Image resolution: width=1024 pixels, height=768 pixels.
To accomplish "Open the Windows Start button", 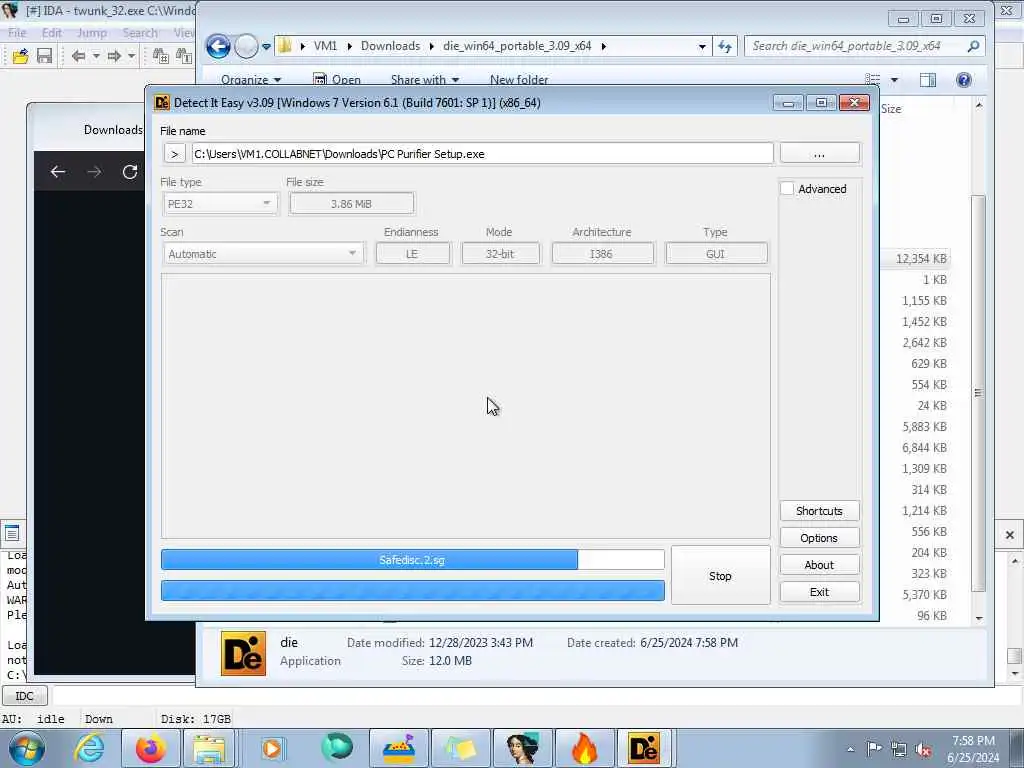I will (x=26, y=748).
